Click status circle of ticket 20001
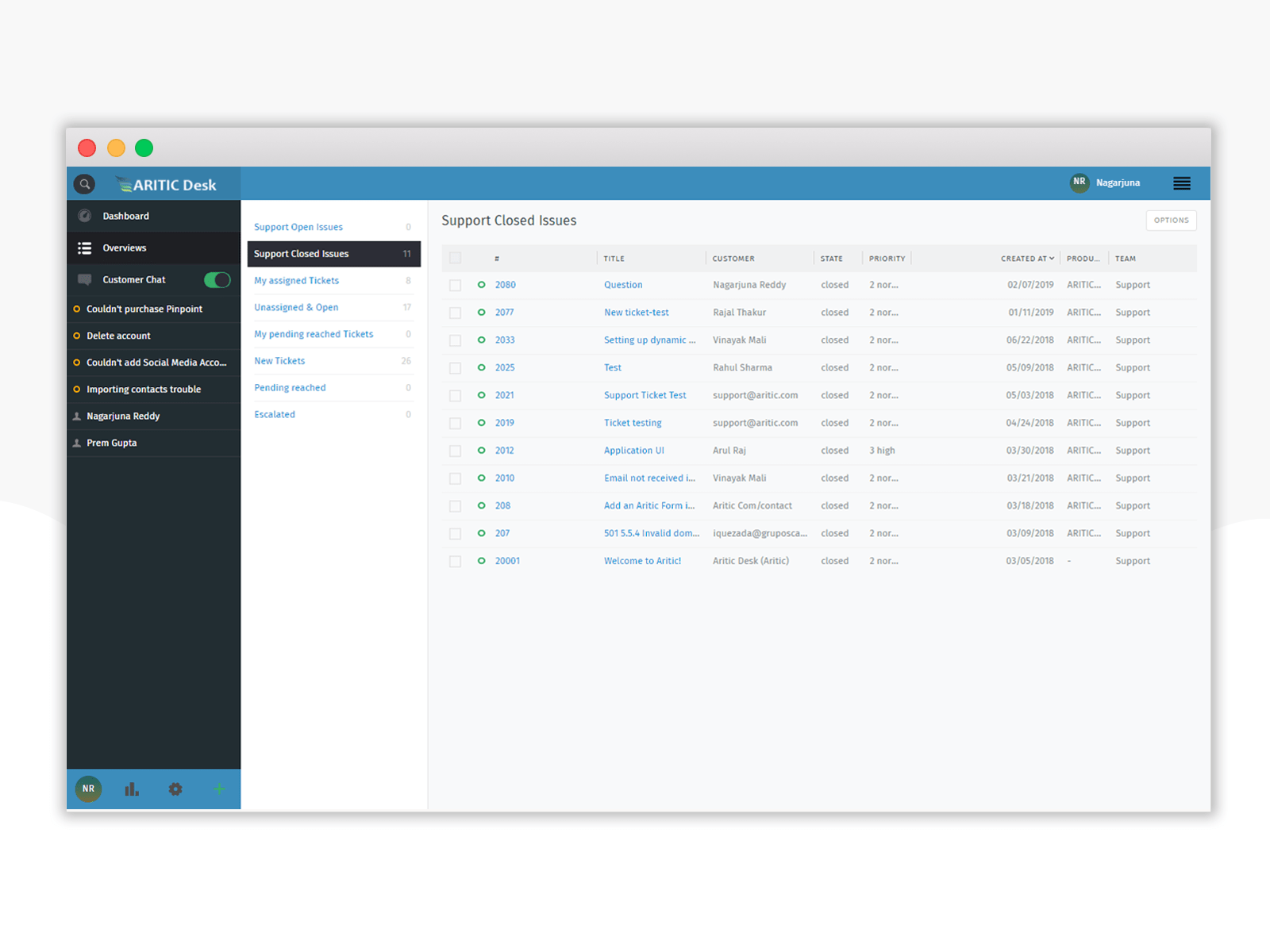 click(481, 561)
